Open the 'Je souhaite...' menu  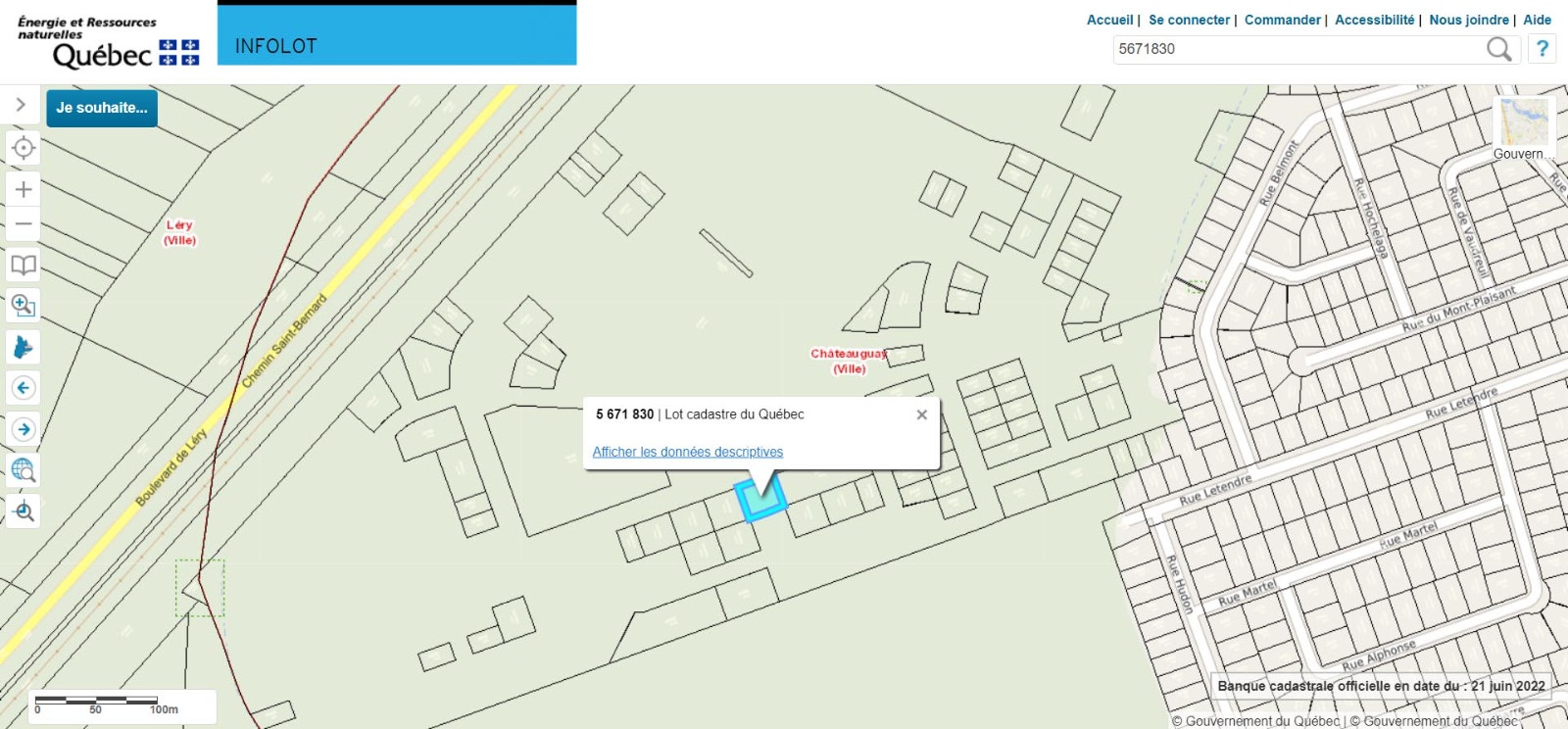102,108
